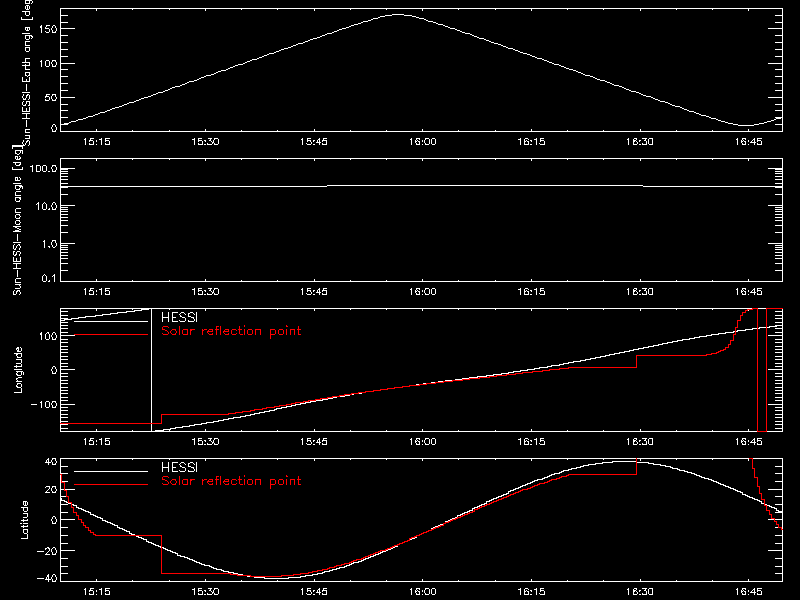Click the Sun-HESSI-Earth angle axis title
800x600 pixels.
pos(27,73)
